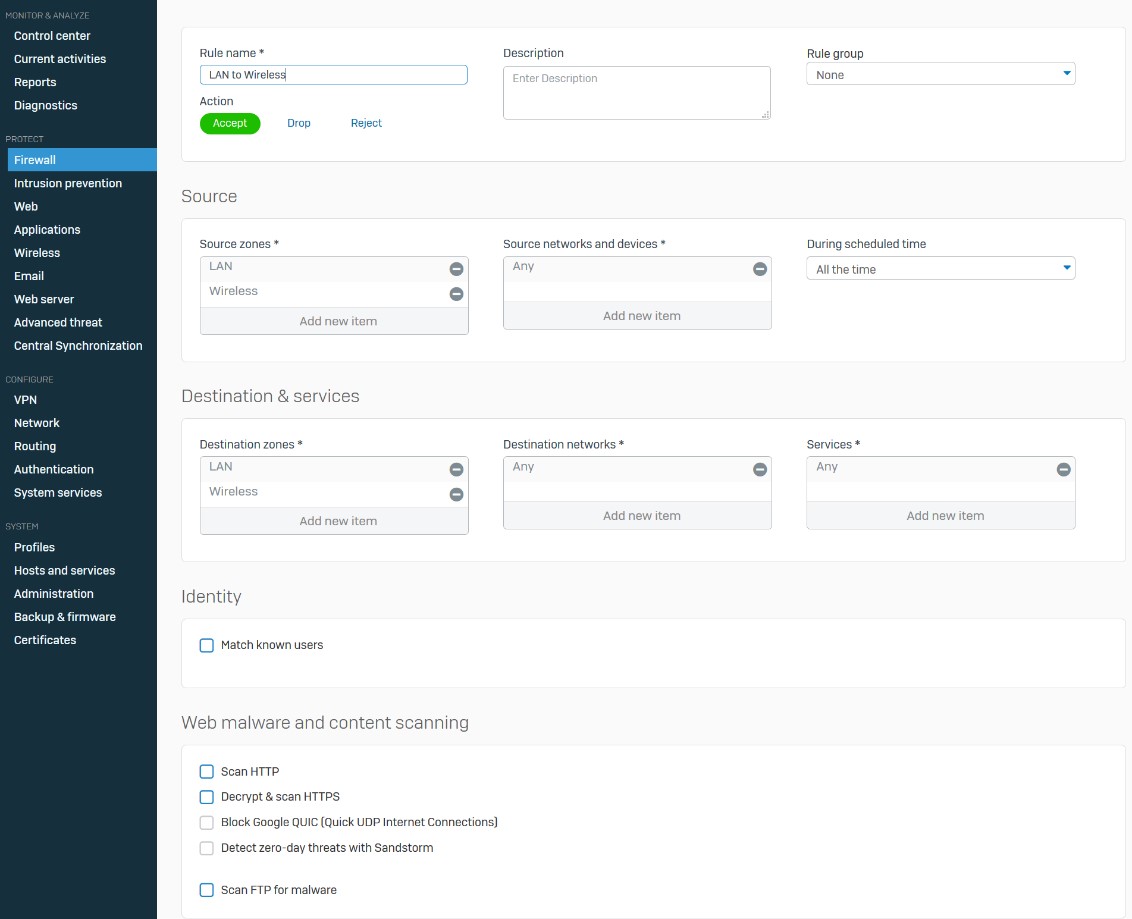Enable Match known users checkbox
1132x919 pixels.
[x=207, y=646]
